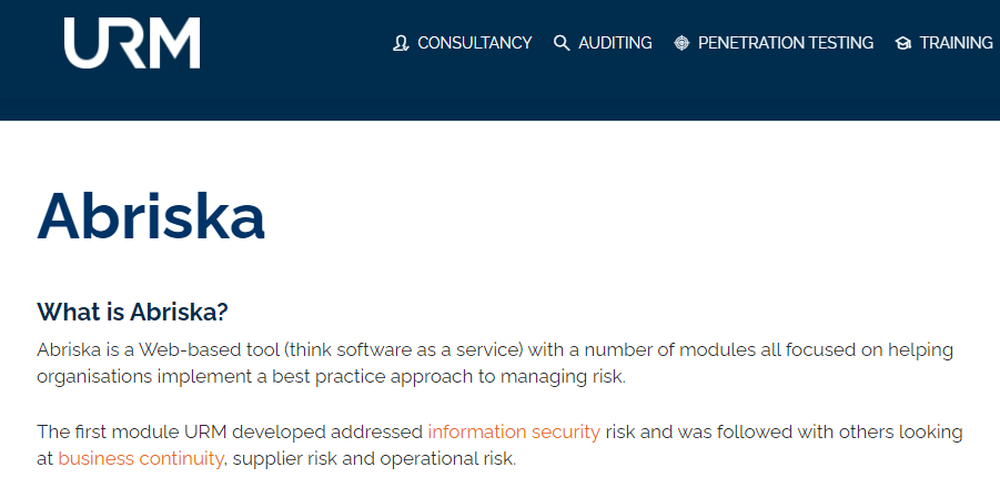Screen dimensions: 1000x490
Task: Open the Consultancy menu item
Action: coord(474,43)
